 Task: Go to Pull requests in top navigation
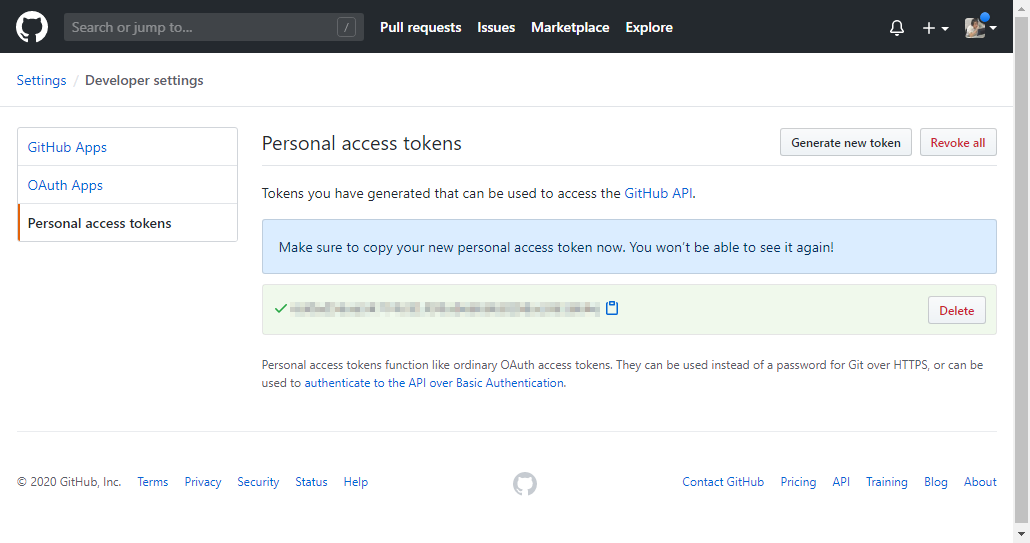pos(420,27)
